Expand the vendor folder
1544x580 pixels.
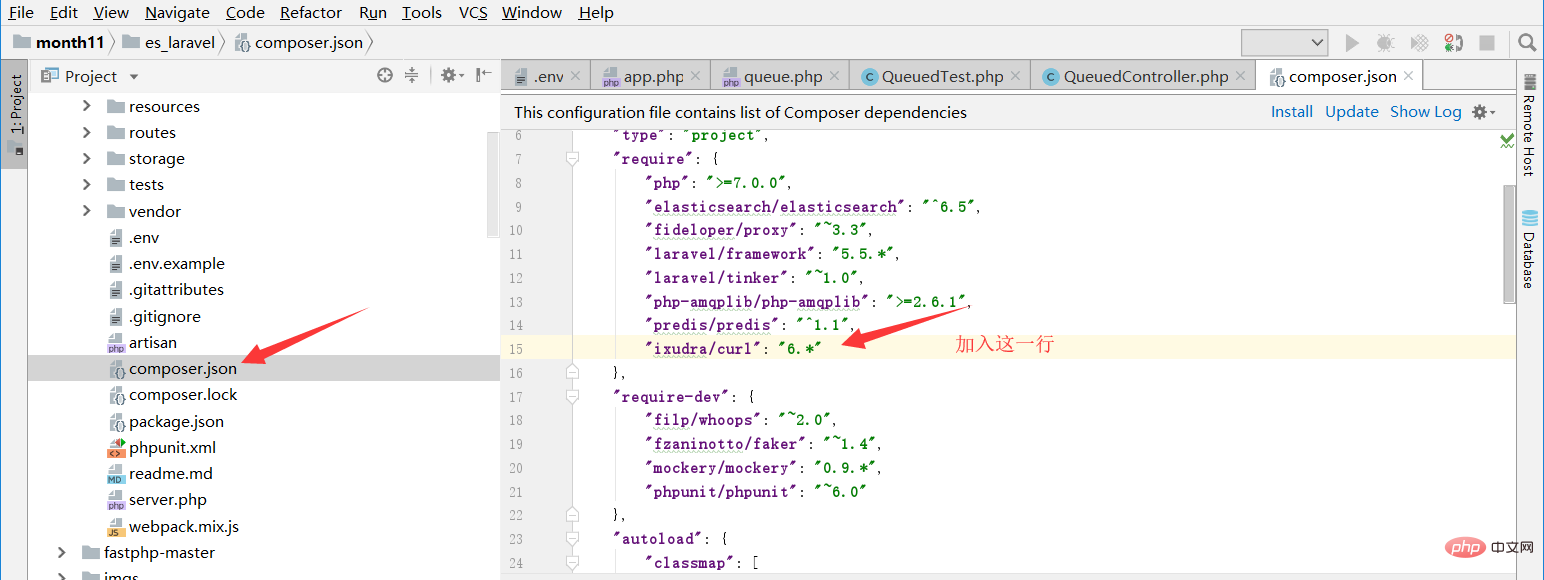(87, 211)
